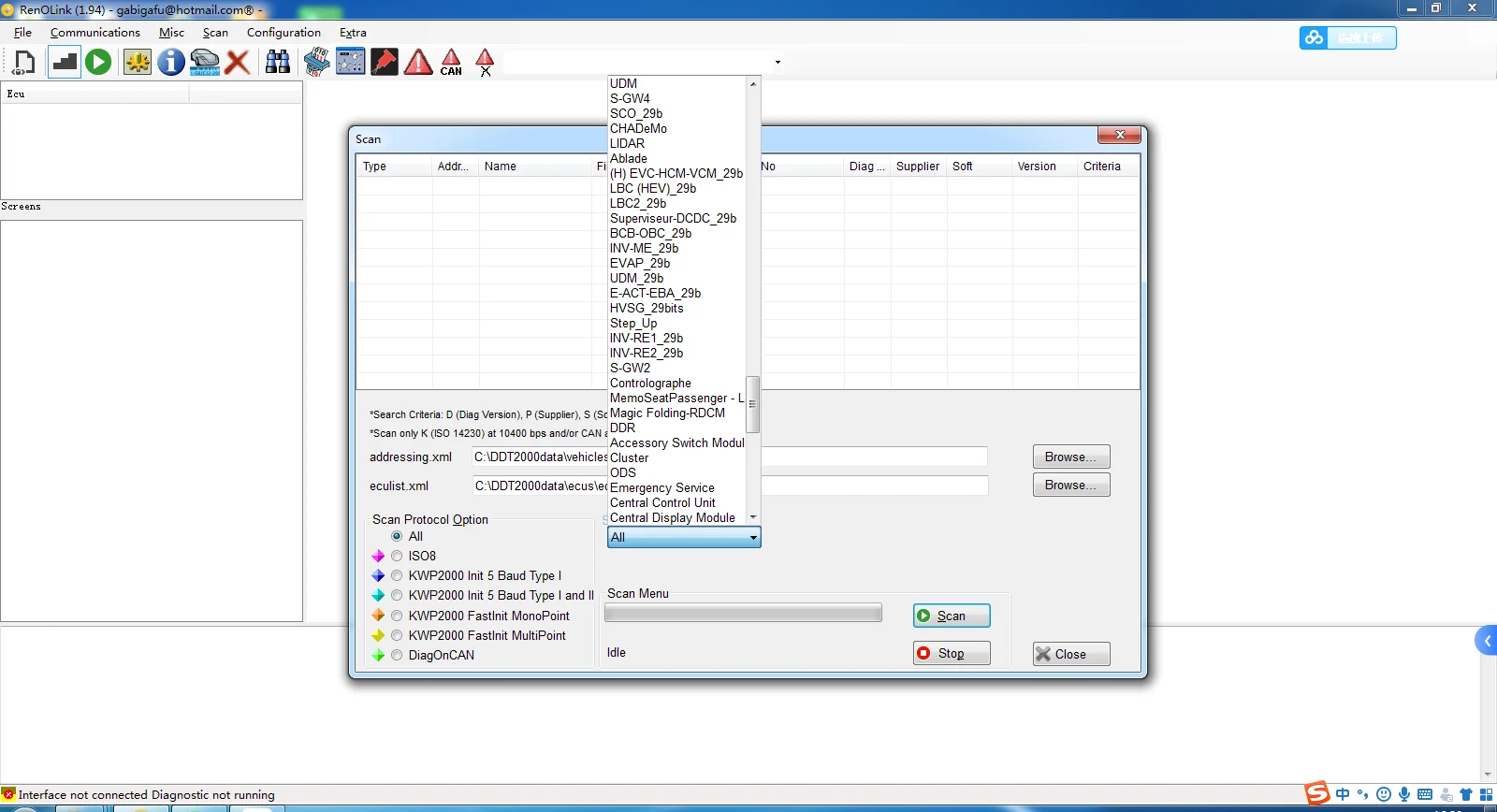Click the blue side panel arrow tab
This screenshot has height=812, width=1497.
point(1487,641)
